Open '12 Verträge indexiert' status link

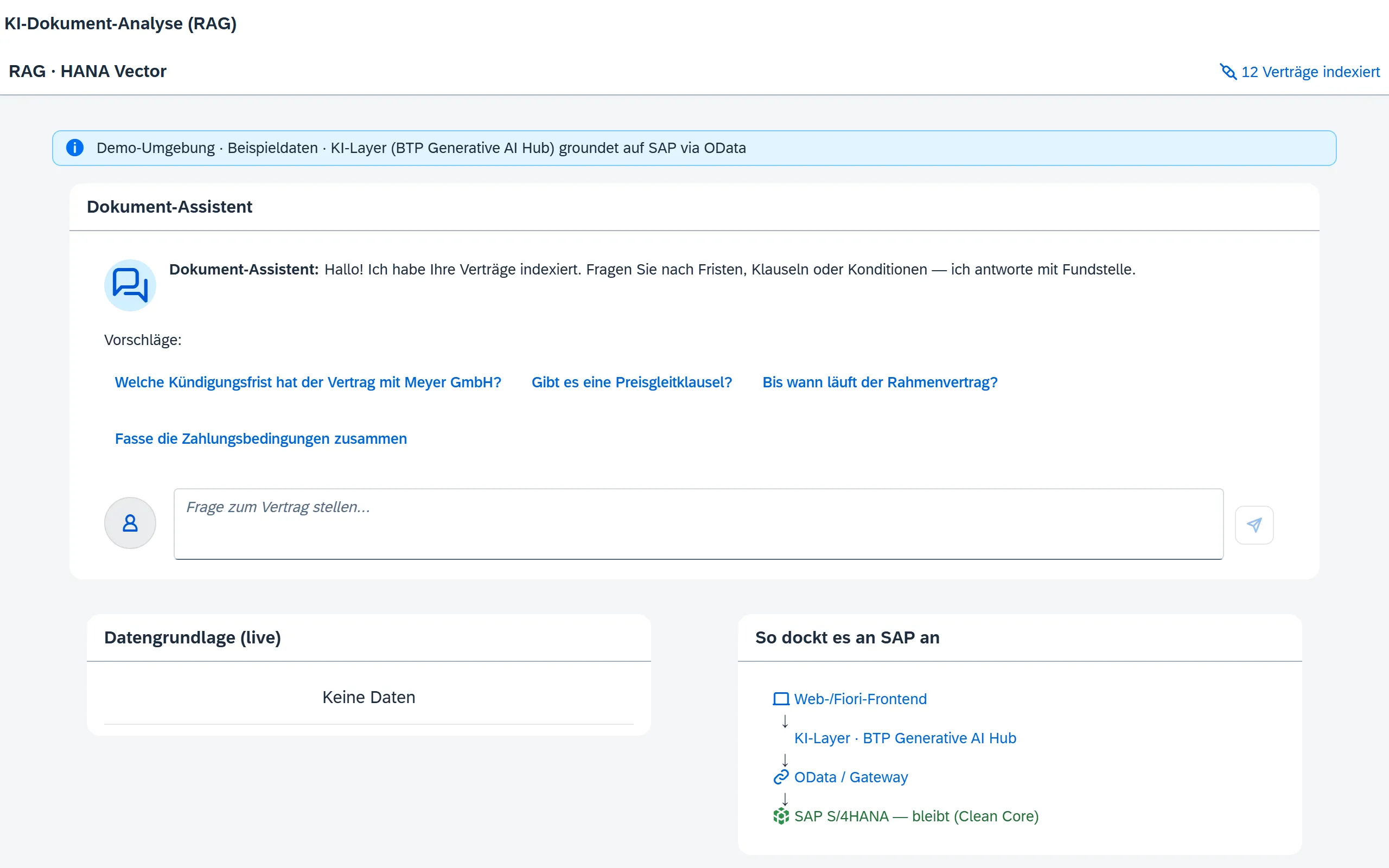coord(1299,72)
